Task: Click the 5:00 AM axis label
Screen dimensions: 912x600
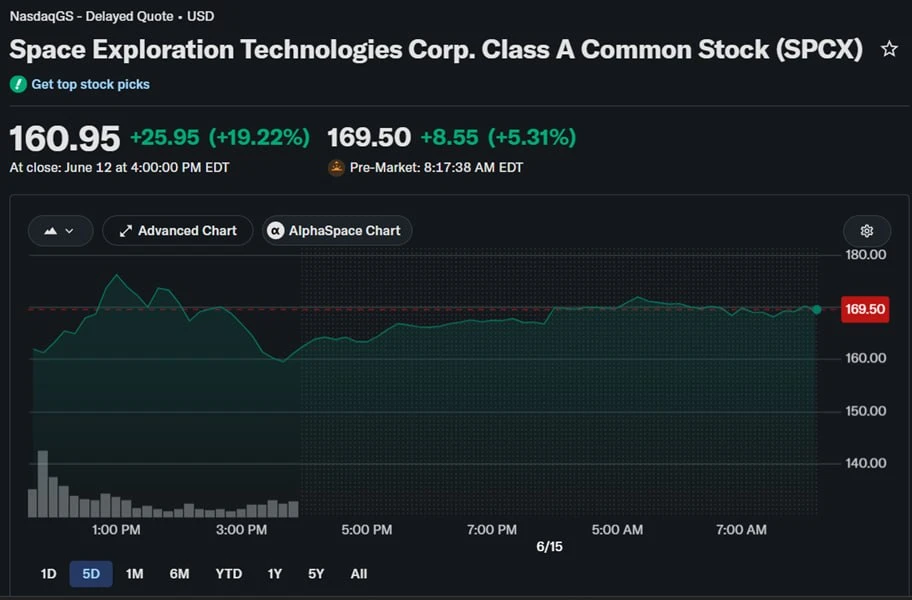Action: 617,530
